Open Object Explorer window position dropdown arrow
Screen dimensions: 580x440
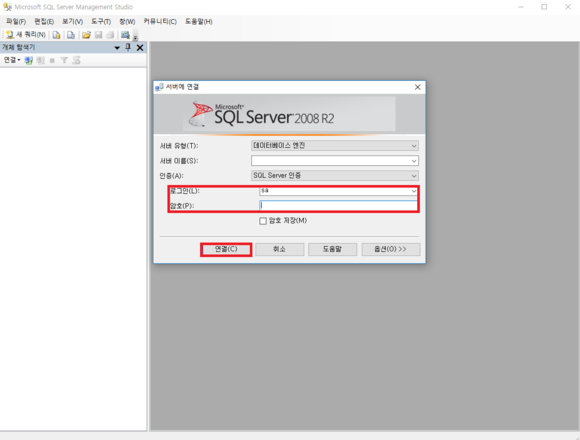(117, 48)
